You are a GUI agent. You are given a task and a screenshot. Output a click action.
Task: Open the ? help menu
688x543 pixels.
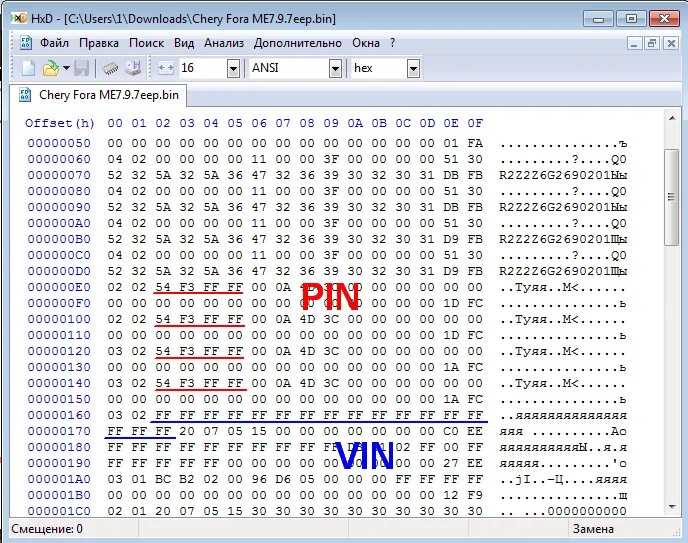click(392, 43)
